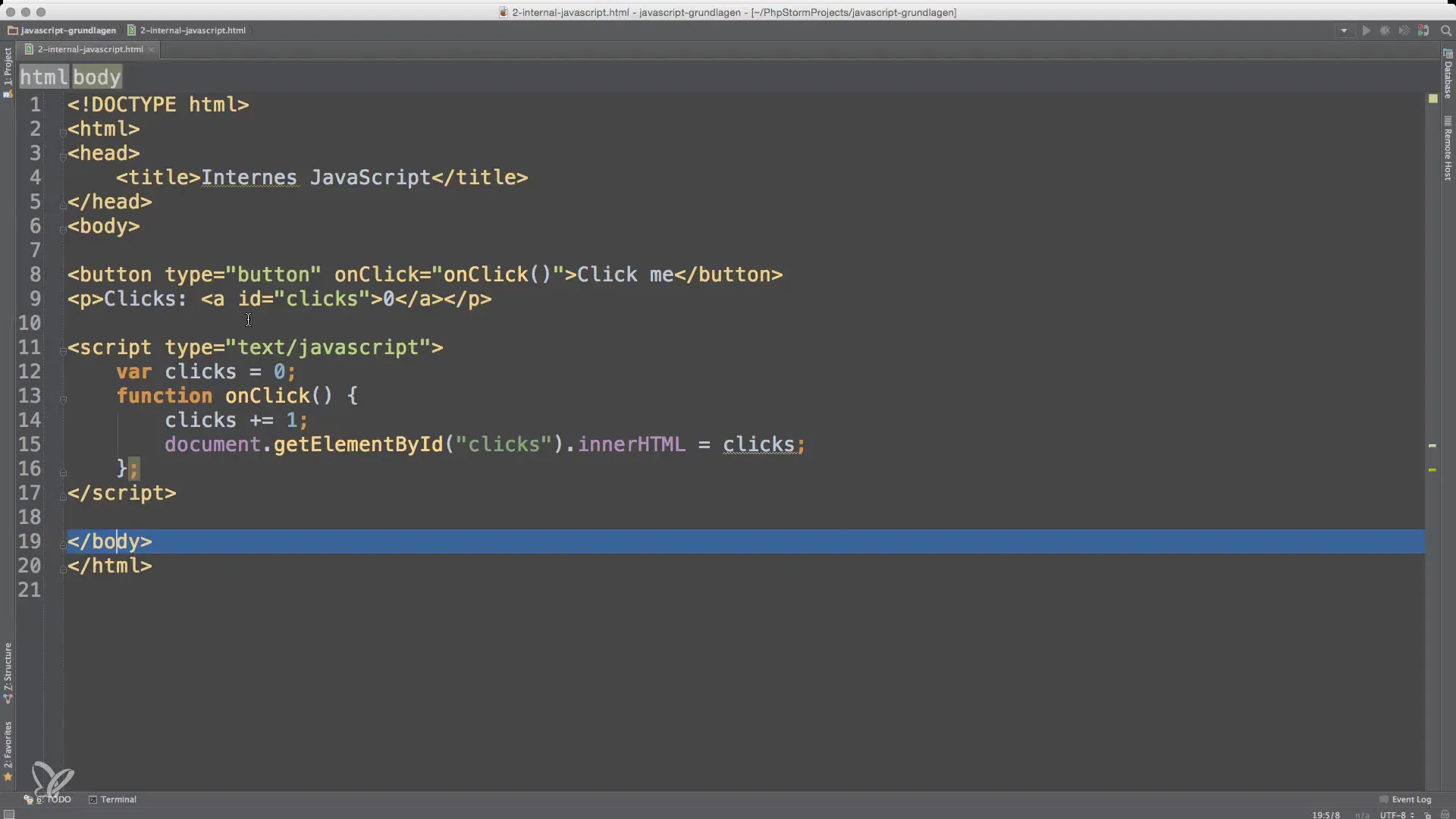Click the Structure panel icon
The width and height of the screenshot is (1456, 819).
coord(8,698)
